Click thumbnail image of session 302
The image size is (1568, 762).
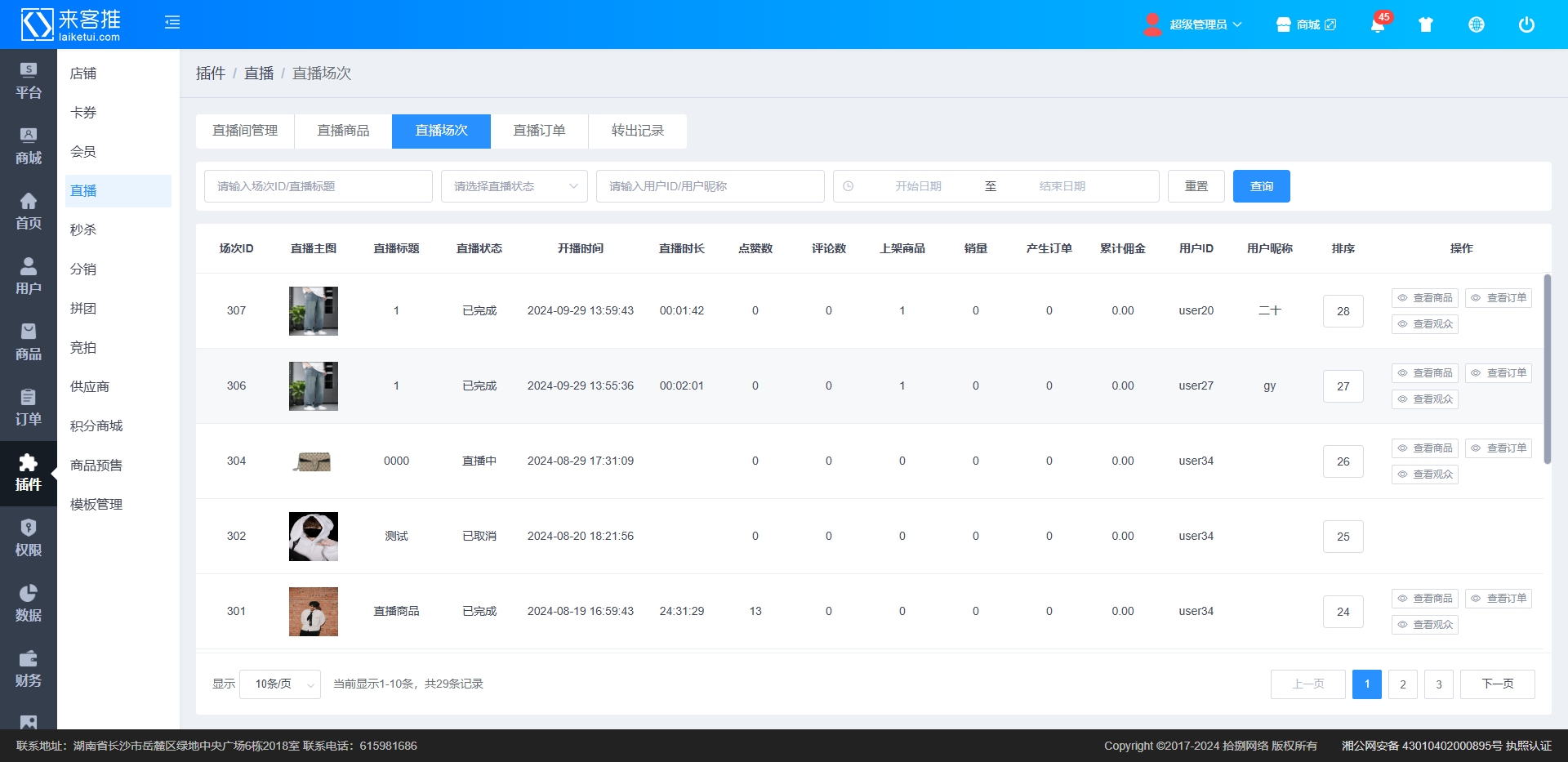click(x=314, y=537)
